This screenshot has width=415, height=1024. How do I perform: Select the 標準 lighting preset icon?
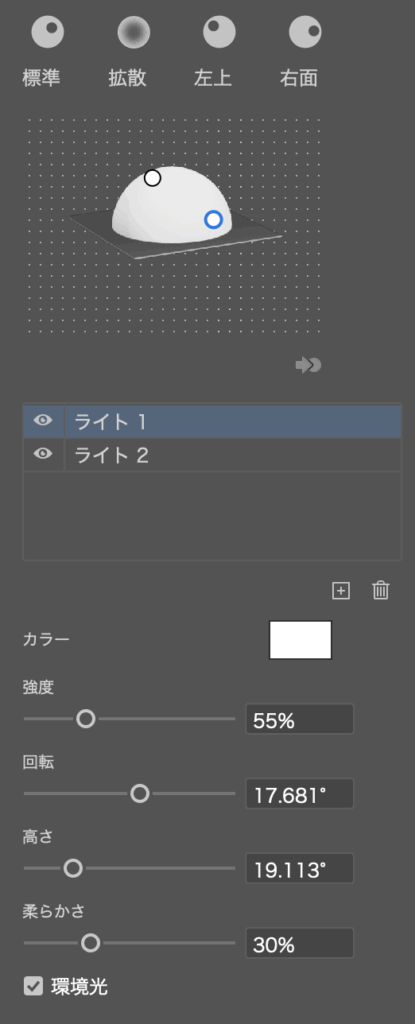(x=48, y=32)
